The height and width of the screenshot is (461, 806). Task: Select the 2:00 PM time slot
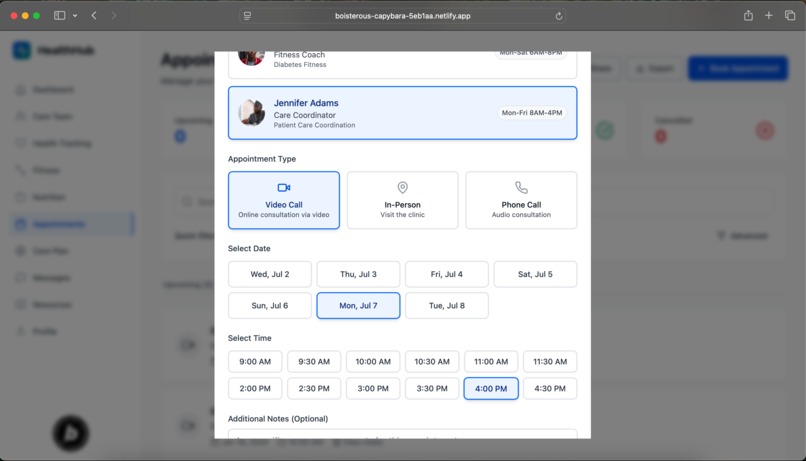tap(255, 389)
